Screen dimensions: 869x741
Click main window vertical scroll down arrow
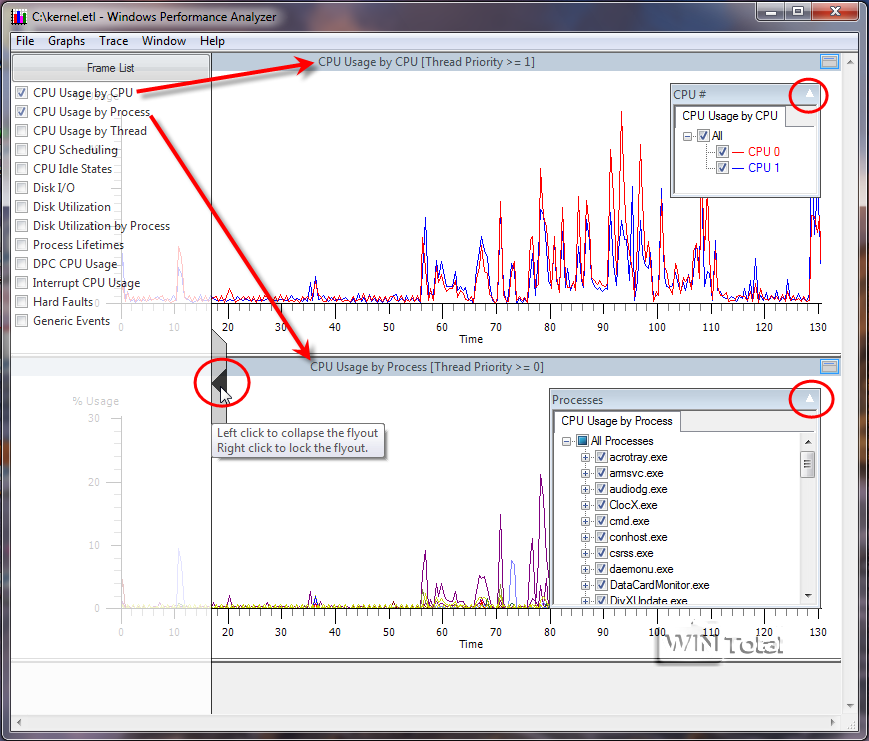point(850,706)
